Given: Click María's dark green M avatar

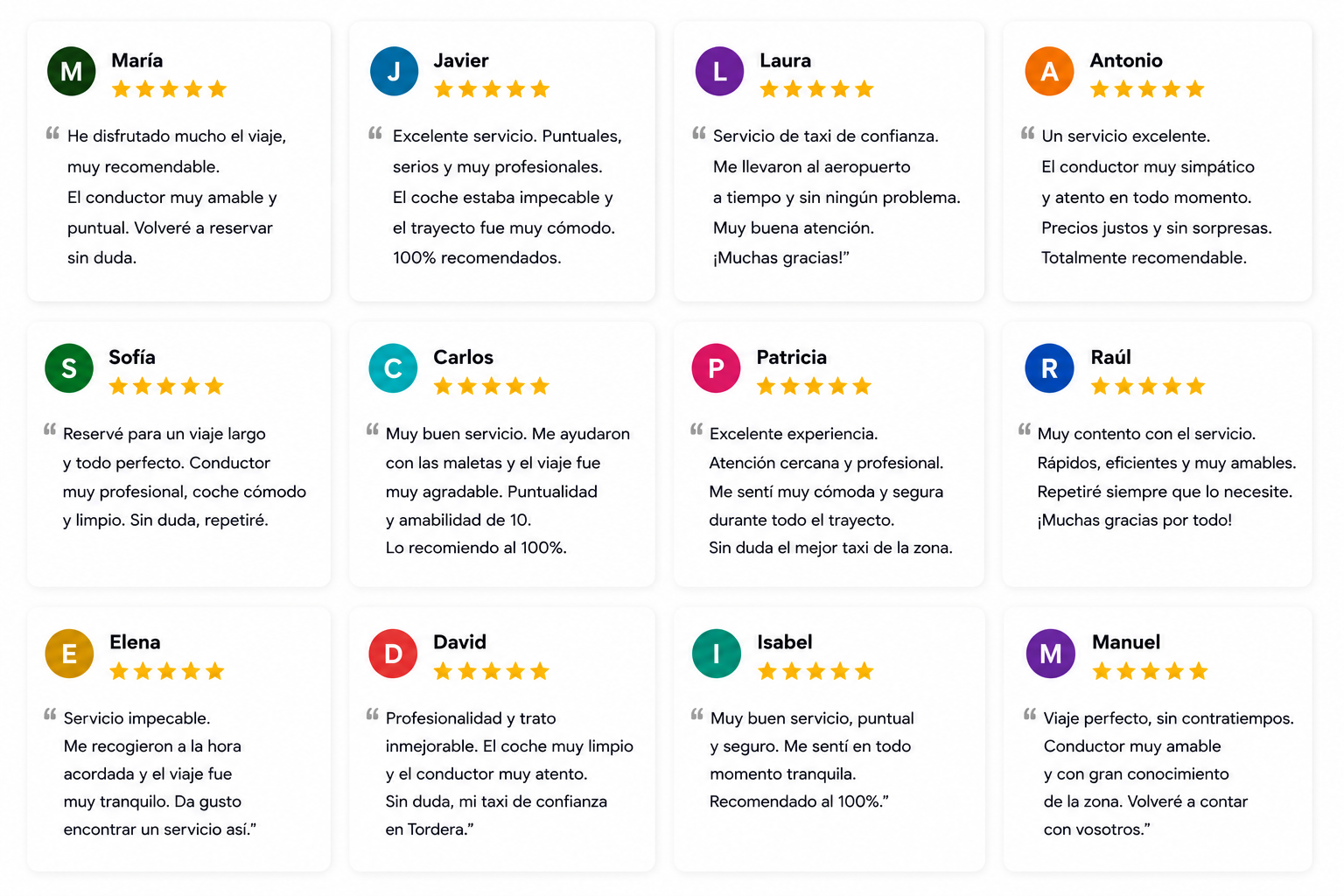Looking at the screenshot, I should (71, 71).
